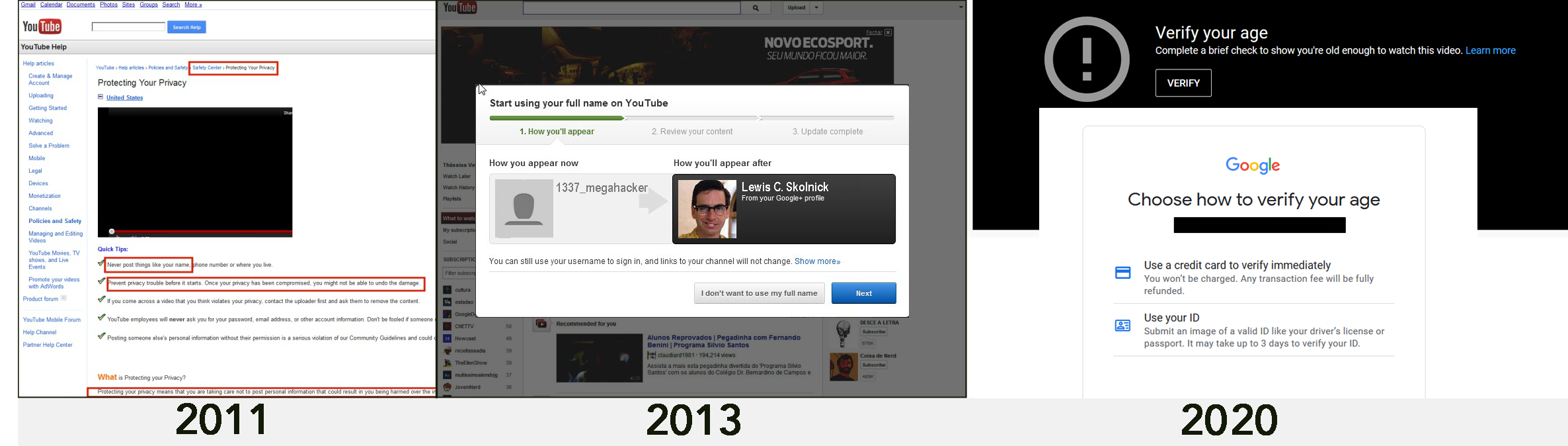Open the YouTube Mobile Forum link
The image size is (1568, 446).
point(52,320)
